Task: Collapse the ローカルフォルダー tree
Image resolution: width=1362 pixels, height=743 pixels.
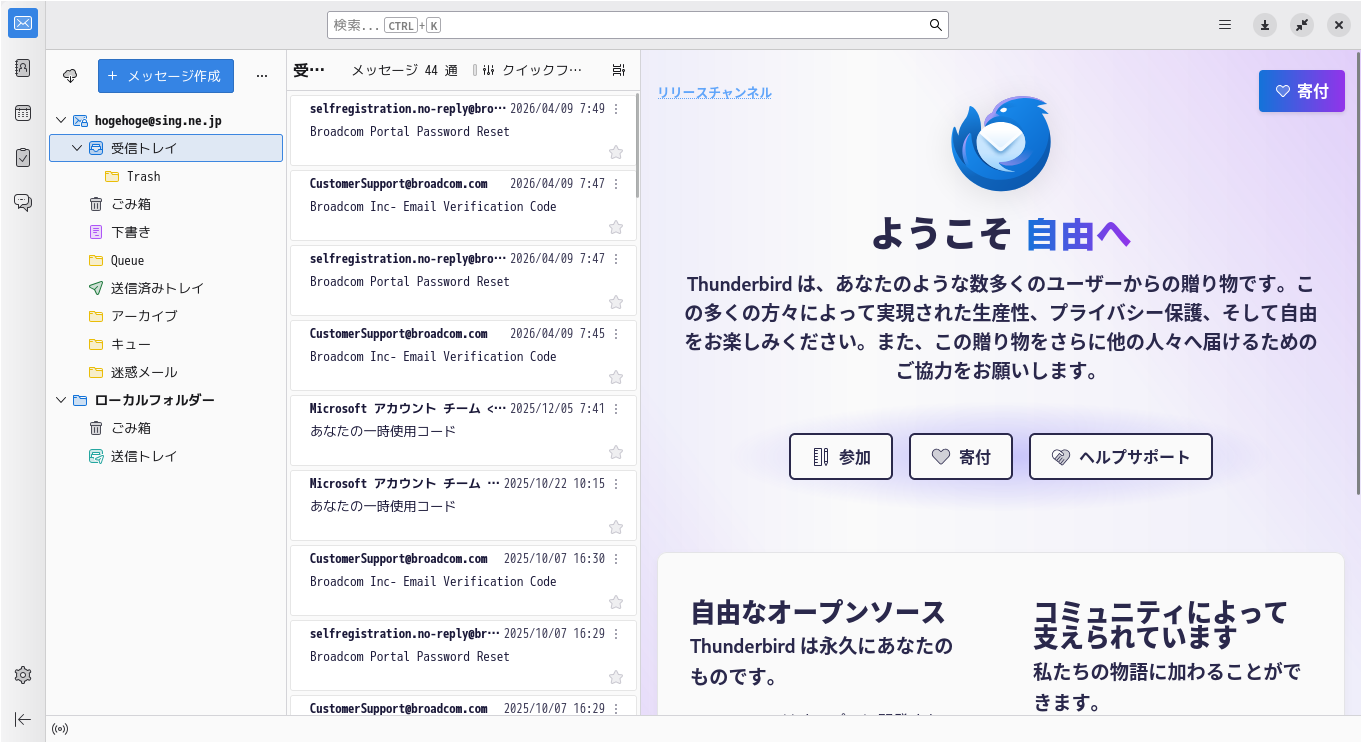Action: pos(62,400)
